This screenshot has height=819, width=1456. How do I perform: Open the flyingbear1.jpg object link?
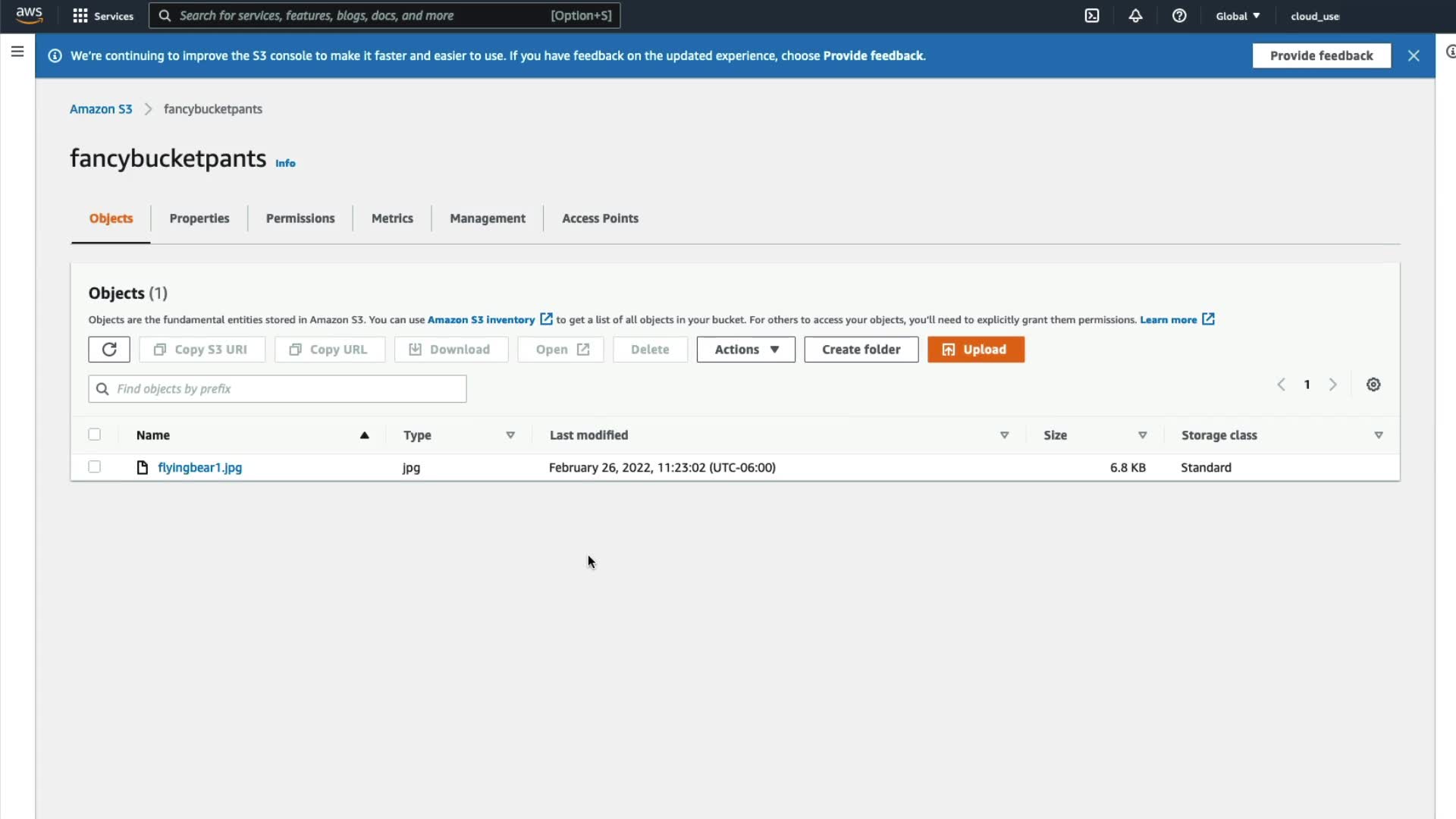(199, 468)
